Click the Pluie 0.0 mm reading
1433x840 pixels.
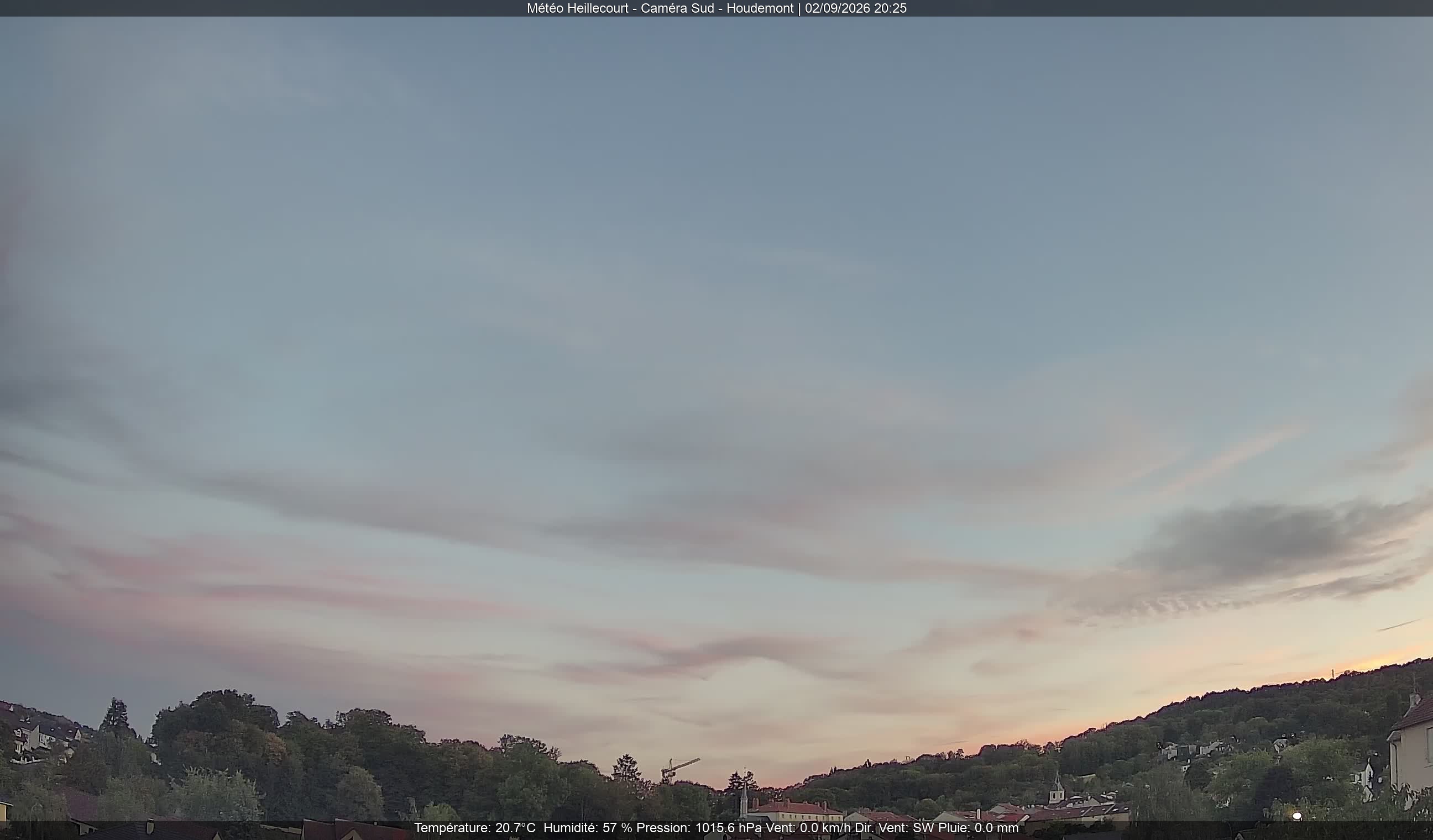[978, 828]
